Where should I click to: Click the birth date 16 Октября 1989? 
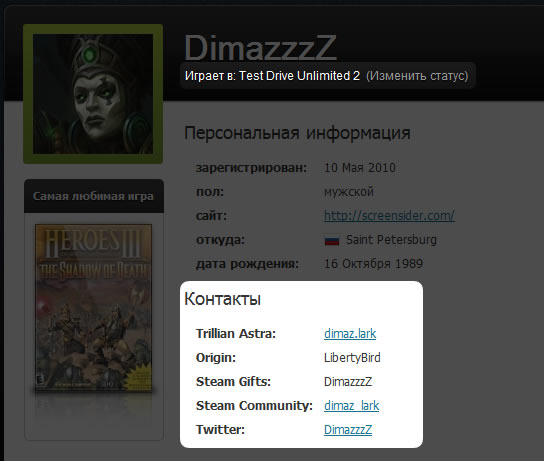click(x=373, y=264)
